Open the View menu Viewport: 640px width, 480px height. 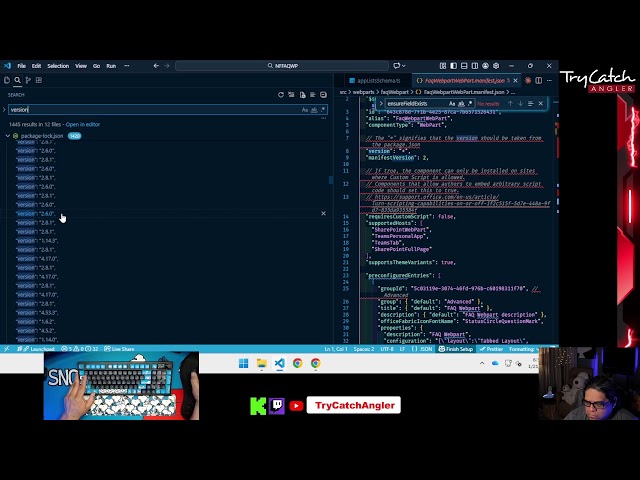point(81,66)
